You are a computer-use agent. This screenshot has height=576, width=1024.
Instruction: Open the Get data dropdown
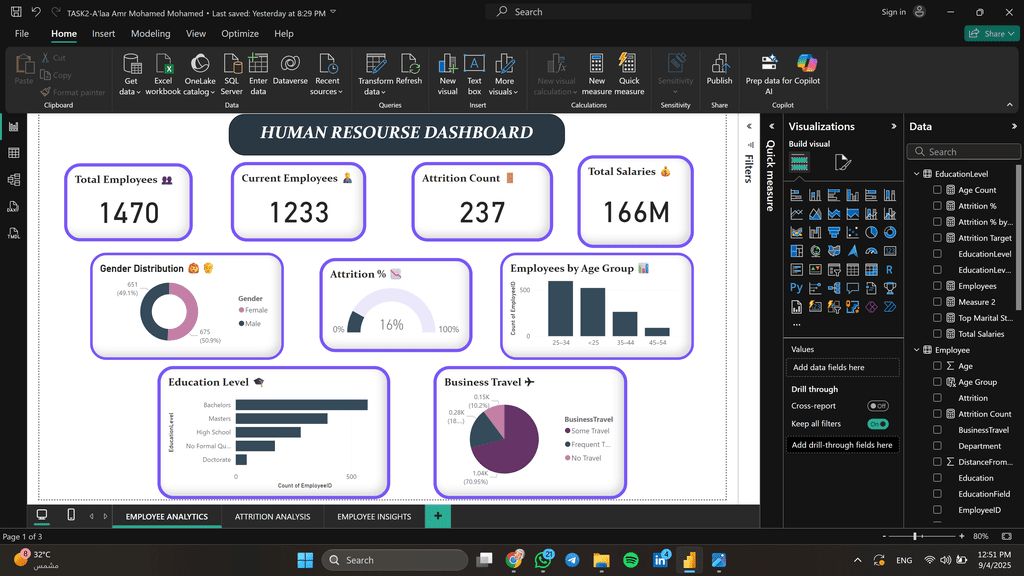pyautogui.click(x=130, y=92)
